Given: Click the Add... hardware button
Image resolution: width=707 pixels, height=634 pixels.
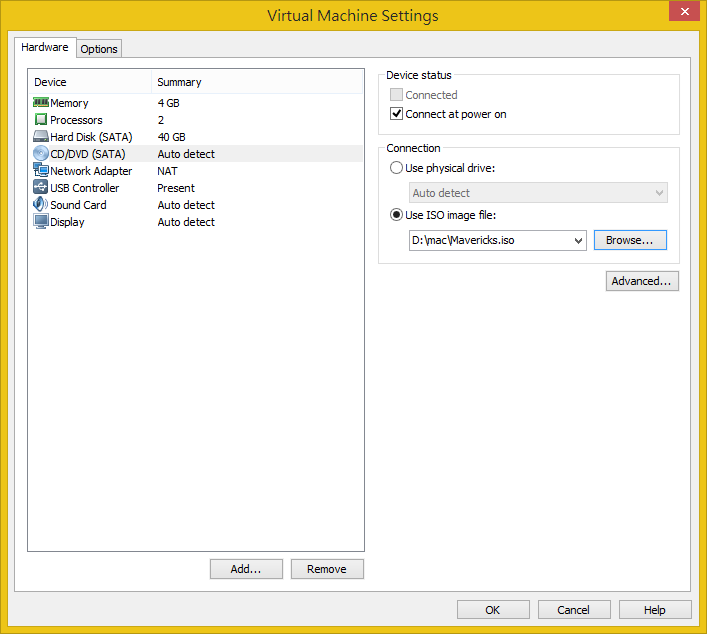Looking at the screenshot, I should 246,569.
